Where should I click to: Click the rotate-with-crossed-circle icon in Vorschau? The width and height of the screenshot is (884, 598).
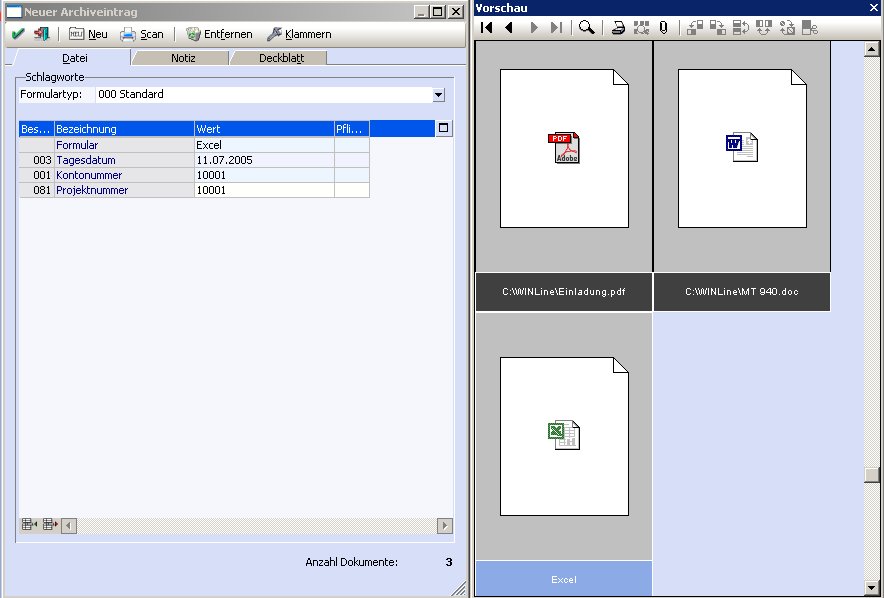click(x=787, y=27)
